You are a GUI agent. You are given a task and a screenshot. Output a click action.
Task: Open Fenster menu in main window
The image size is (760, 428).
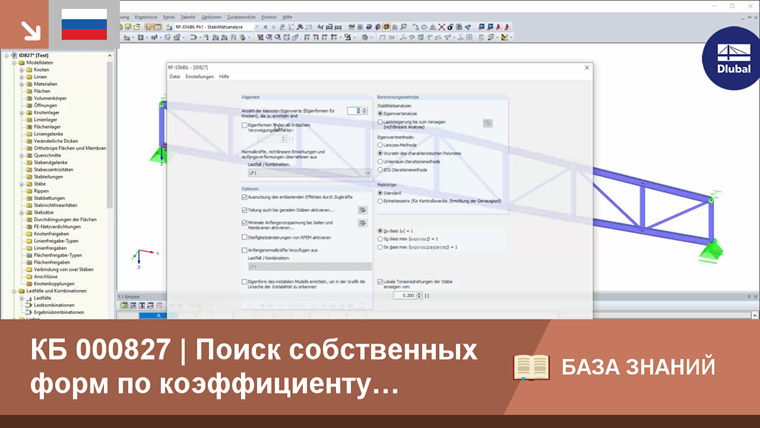click(269, 17)
